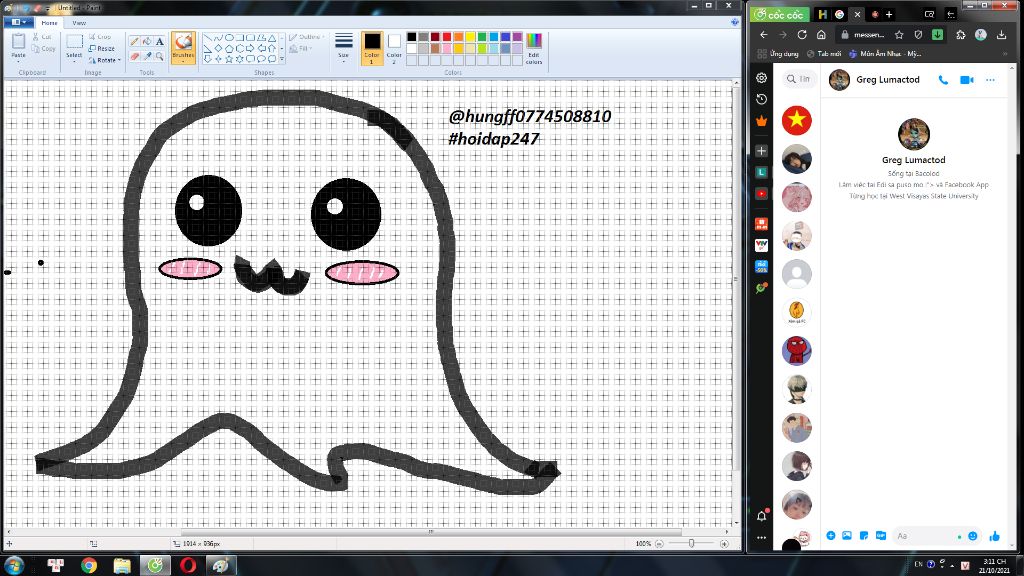Select Color 1 foreground button
The width and height of the screenshot is (1024, 576).
372,48
